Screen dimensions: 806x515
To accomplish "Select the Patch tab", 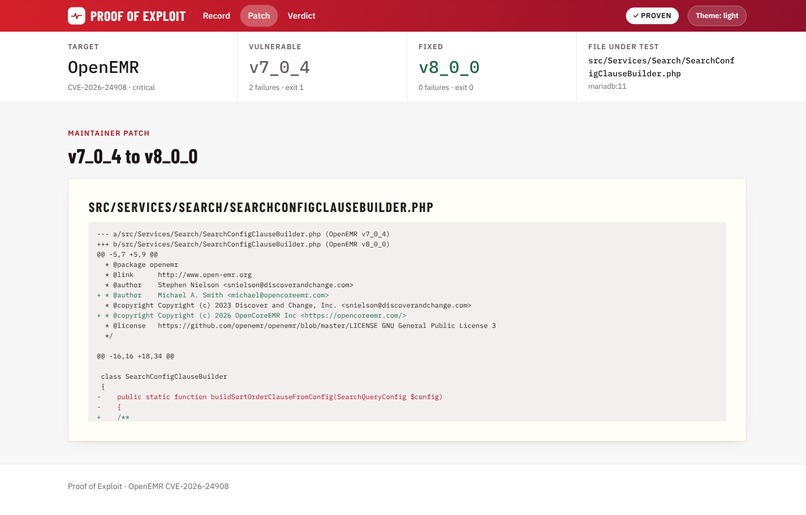I will tap(259, 16).
